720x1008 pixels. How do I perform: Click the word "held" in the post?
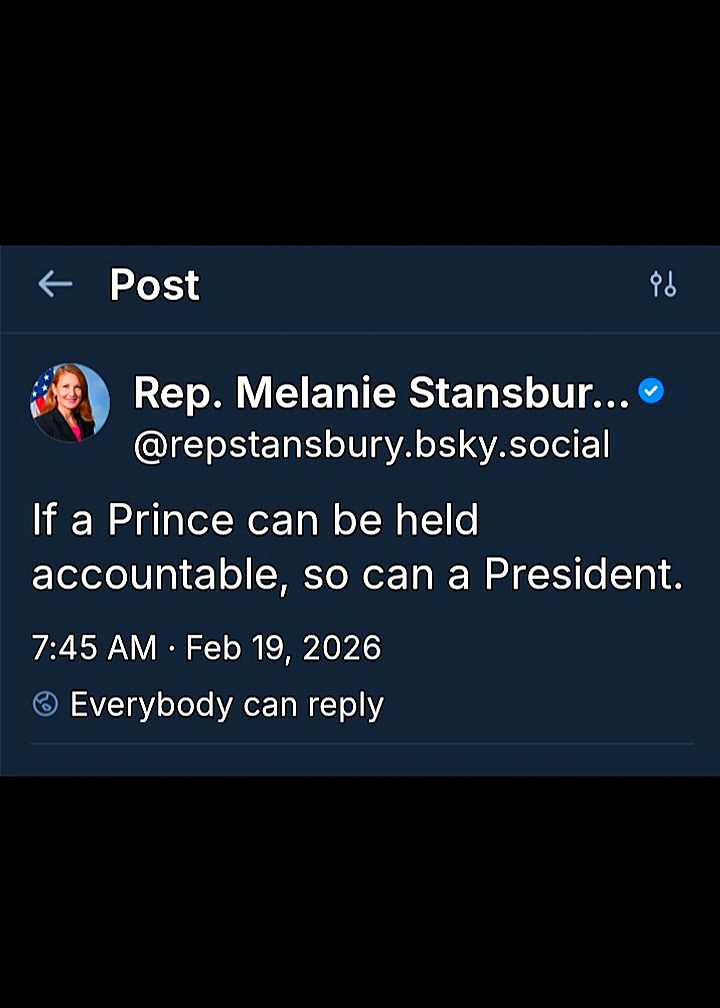[x=437, y=522]
